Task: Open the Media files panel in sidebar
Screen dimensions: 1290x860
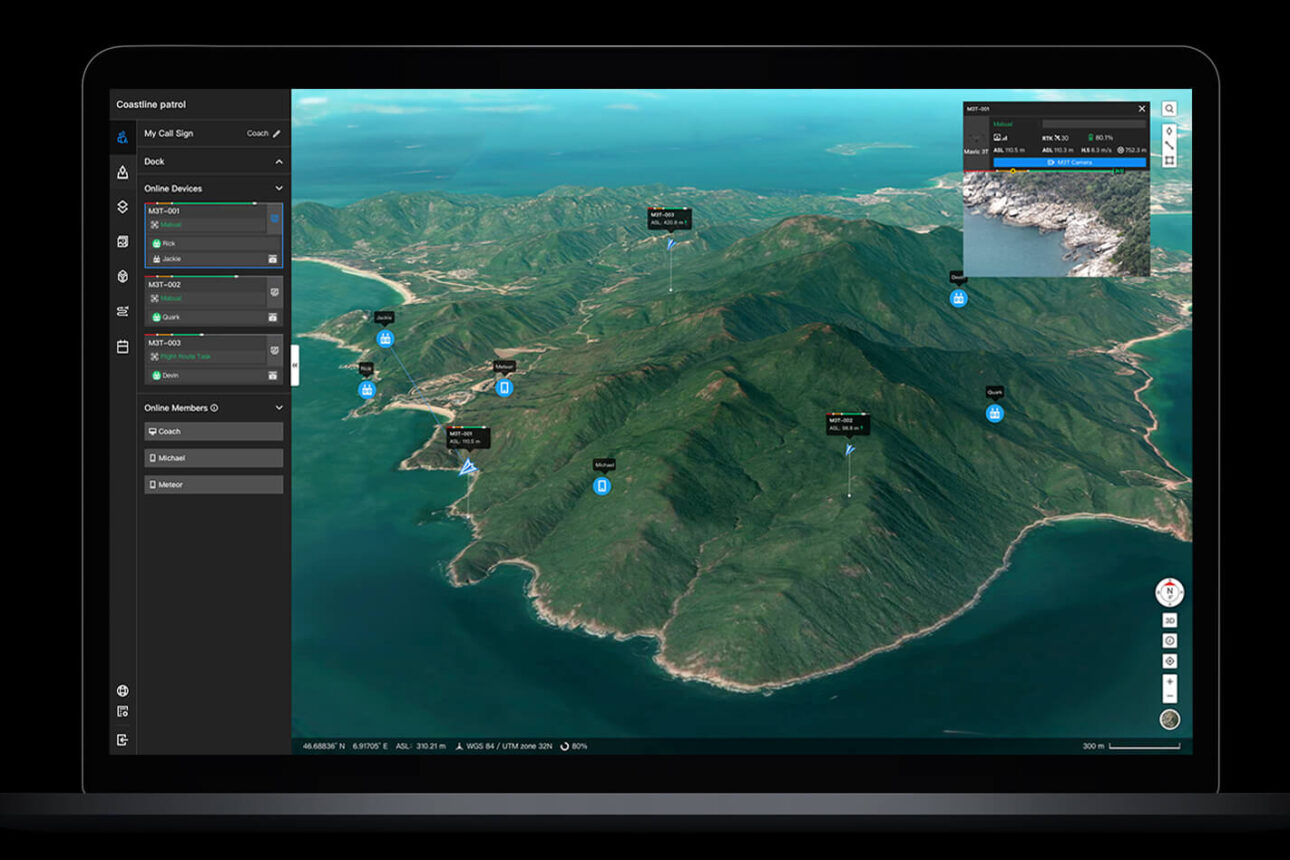Action: 123,241
